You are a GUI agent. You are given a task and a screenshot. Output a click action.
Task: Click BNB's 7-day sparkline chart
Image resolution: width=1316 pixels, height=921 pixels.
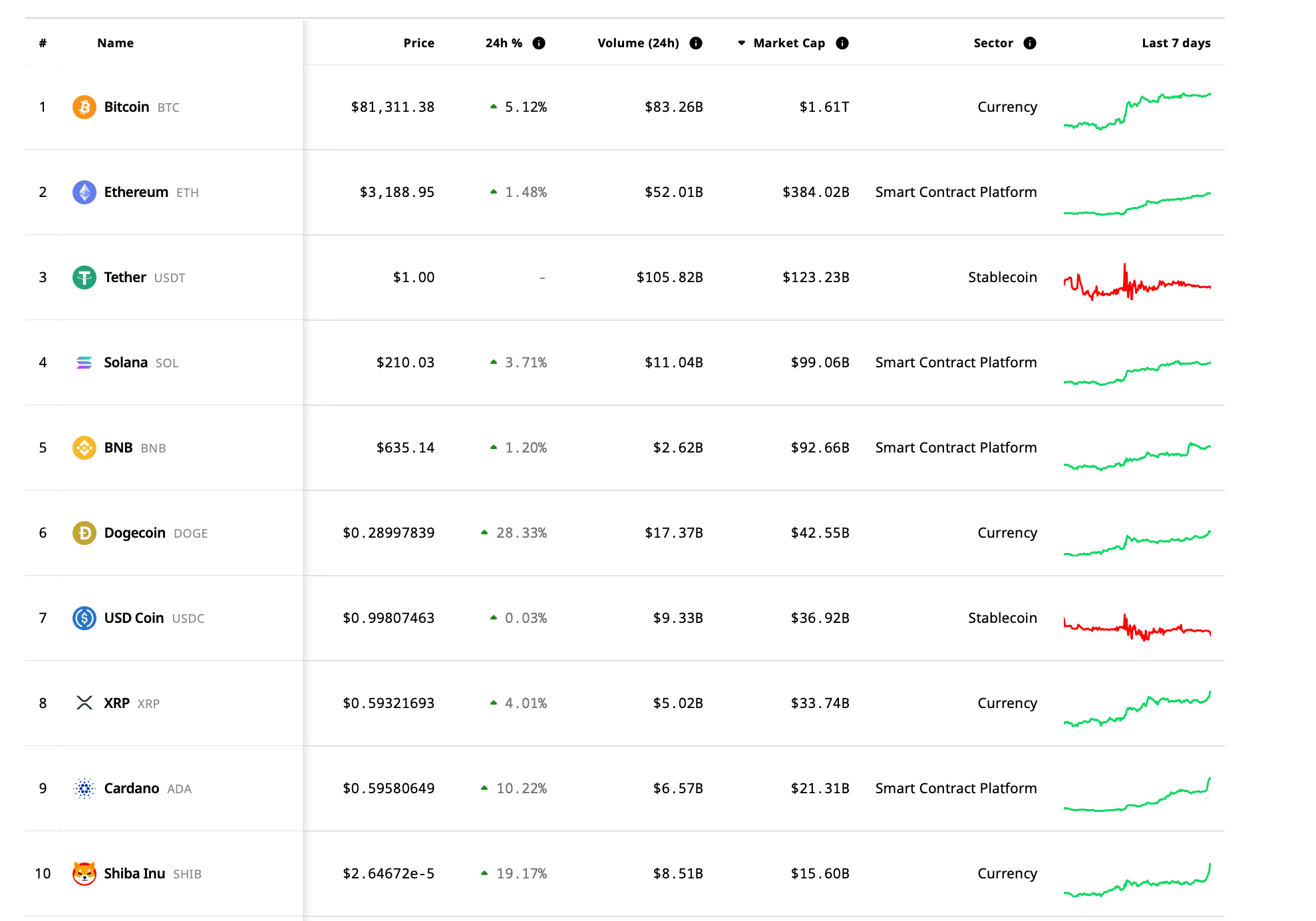1137,456
